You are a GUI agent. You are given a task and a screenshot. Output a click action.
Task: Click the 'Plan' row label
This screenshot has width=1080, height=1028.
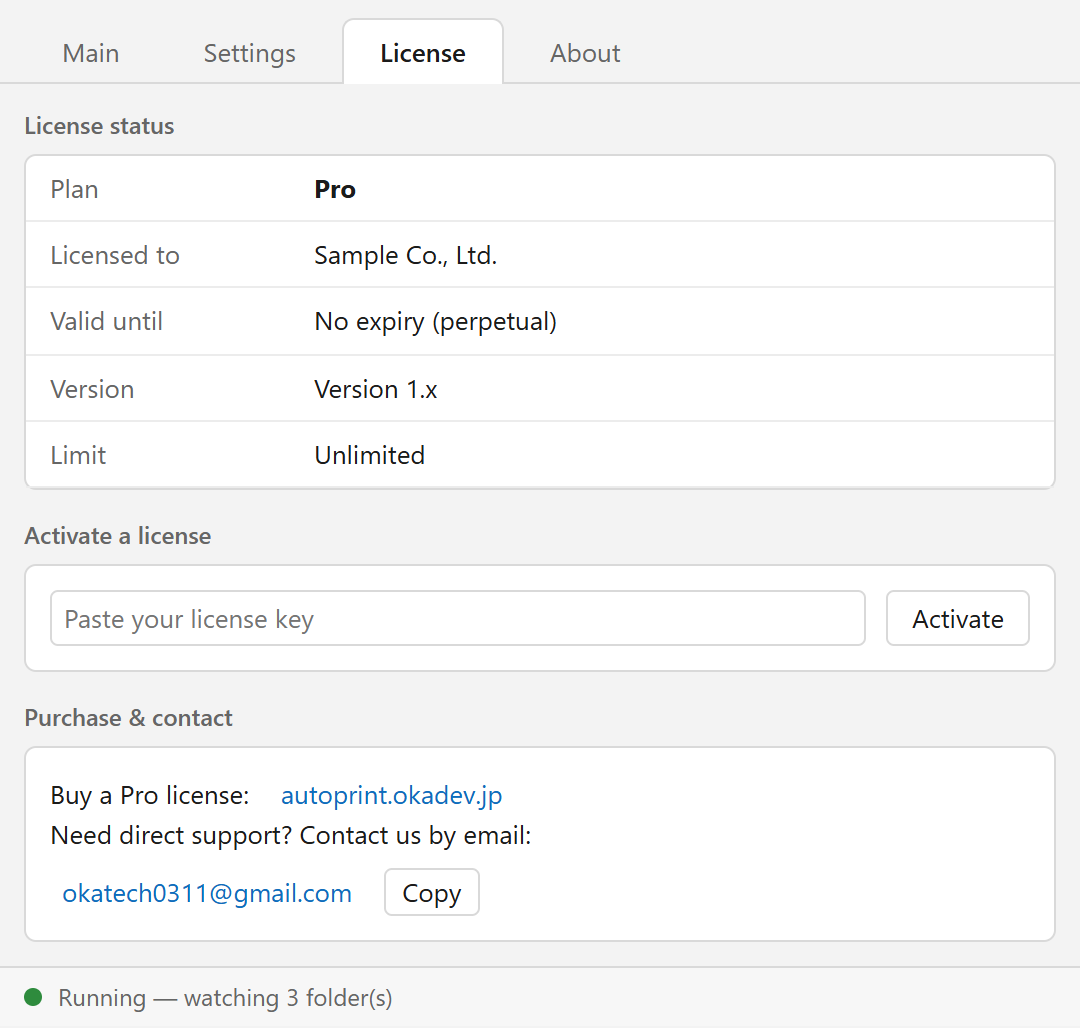[74, 189]
